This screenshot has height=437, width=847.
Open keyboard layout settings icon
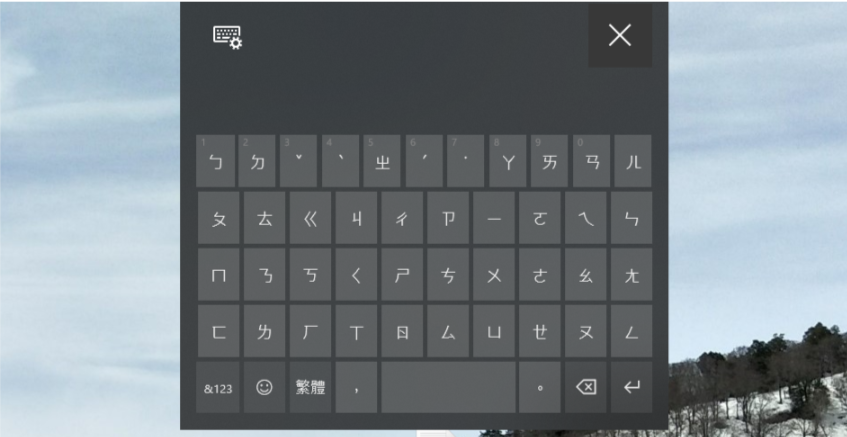(x=227, y=37)
